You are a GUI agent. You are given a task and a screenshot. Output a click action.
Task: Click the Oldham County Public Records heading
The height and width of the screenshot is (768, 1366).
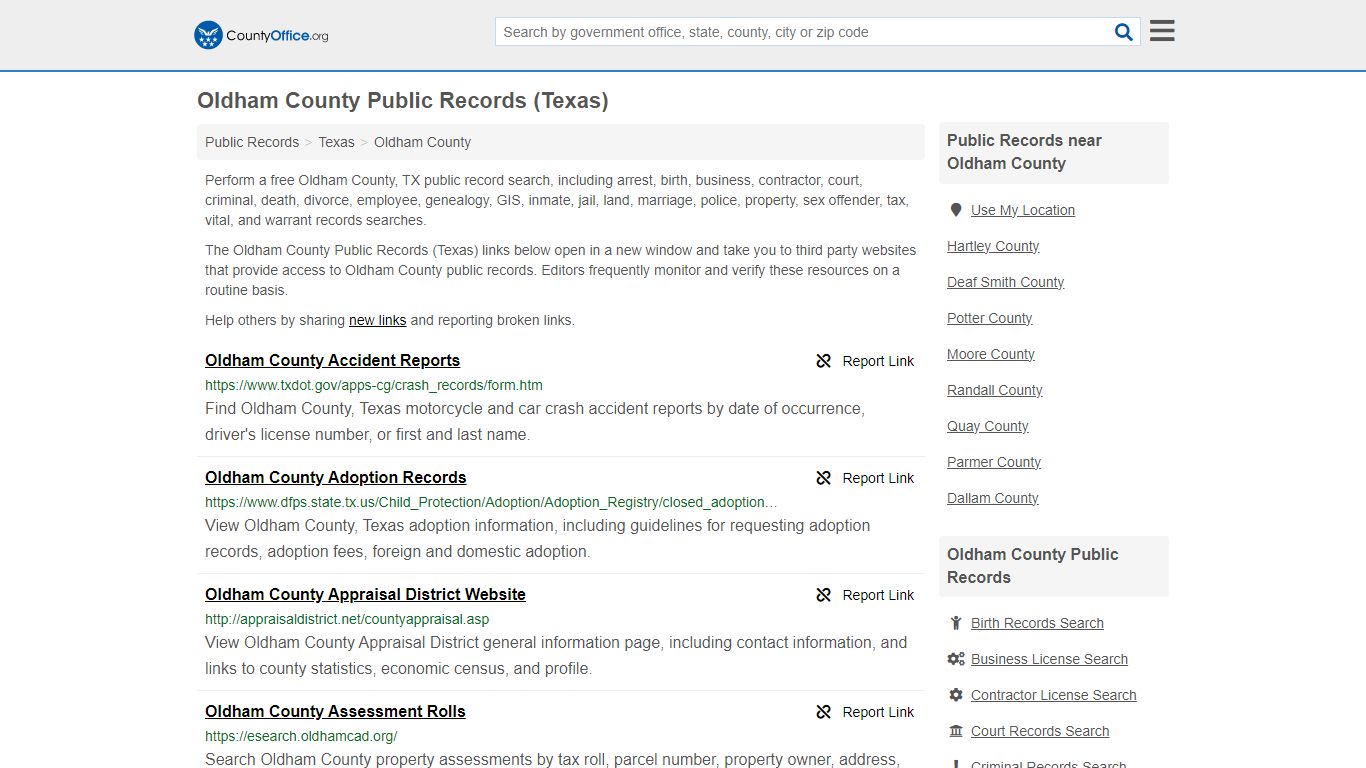pos(402,101)
